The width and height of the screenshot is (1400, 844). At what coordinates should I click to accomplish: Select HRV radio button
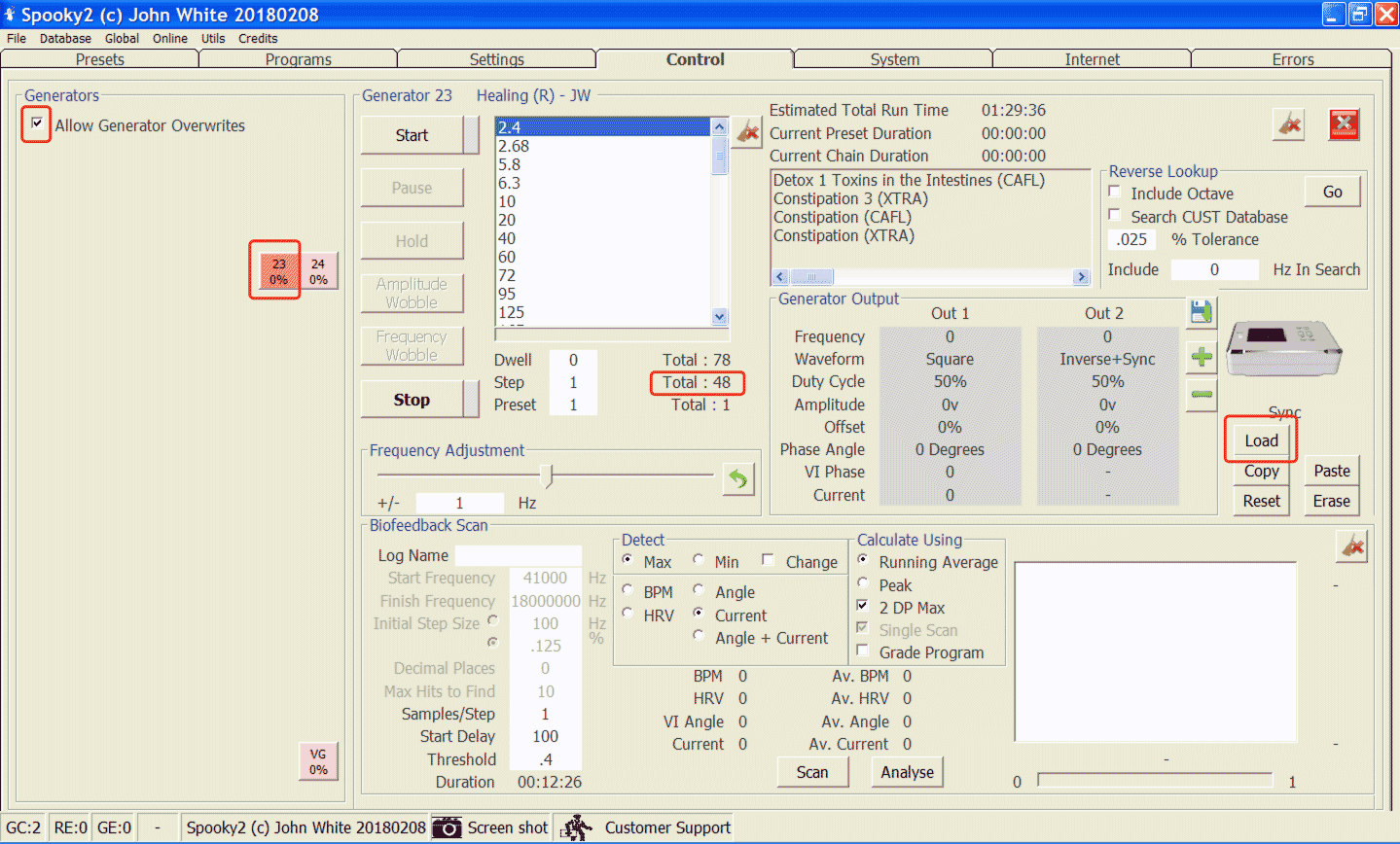(628, 614)
